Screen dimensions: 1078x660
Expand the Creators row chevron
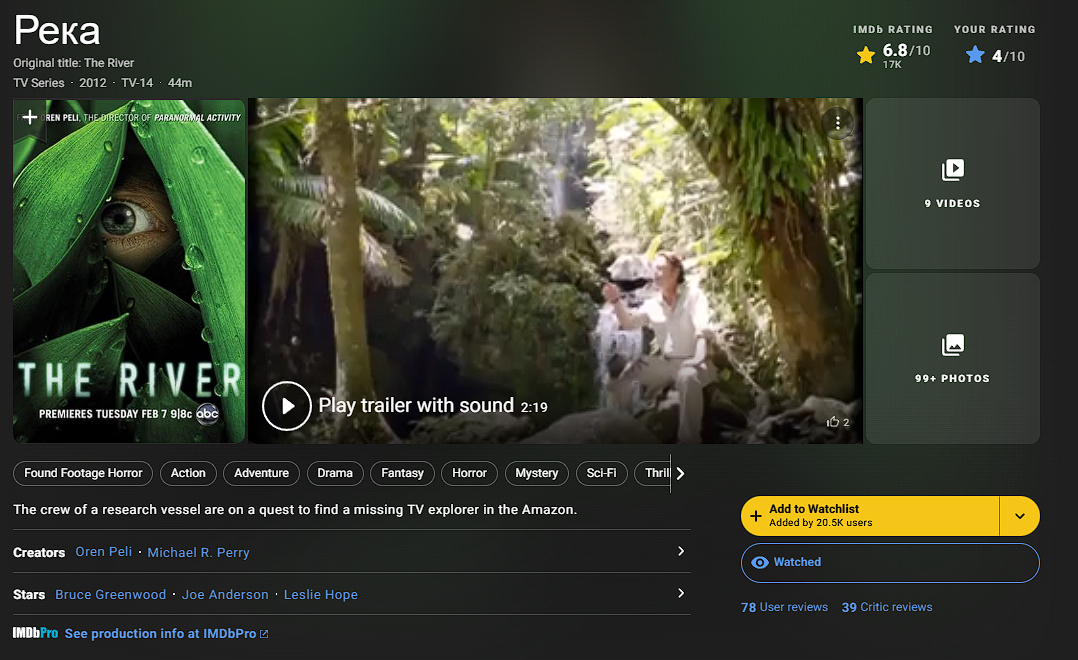pos(681,551)
